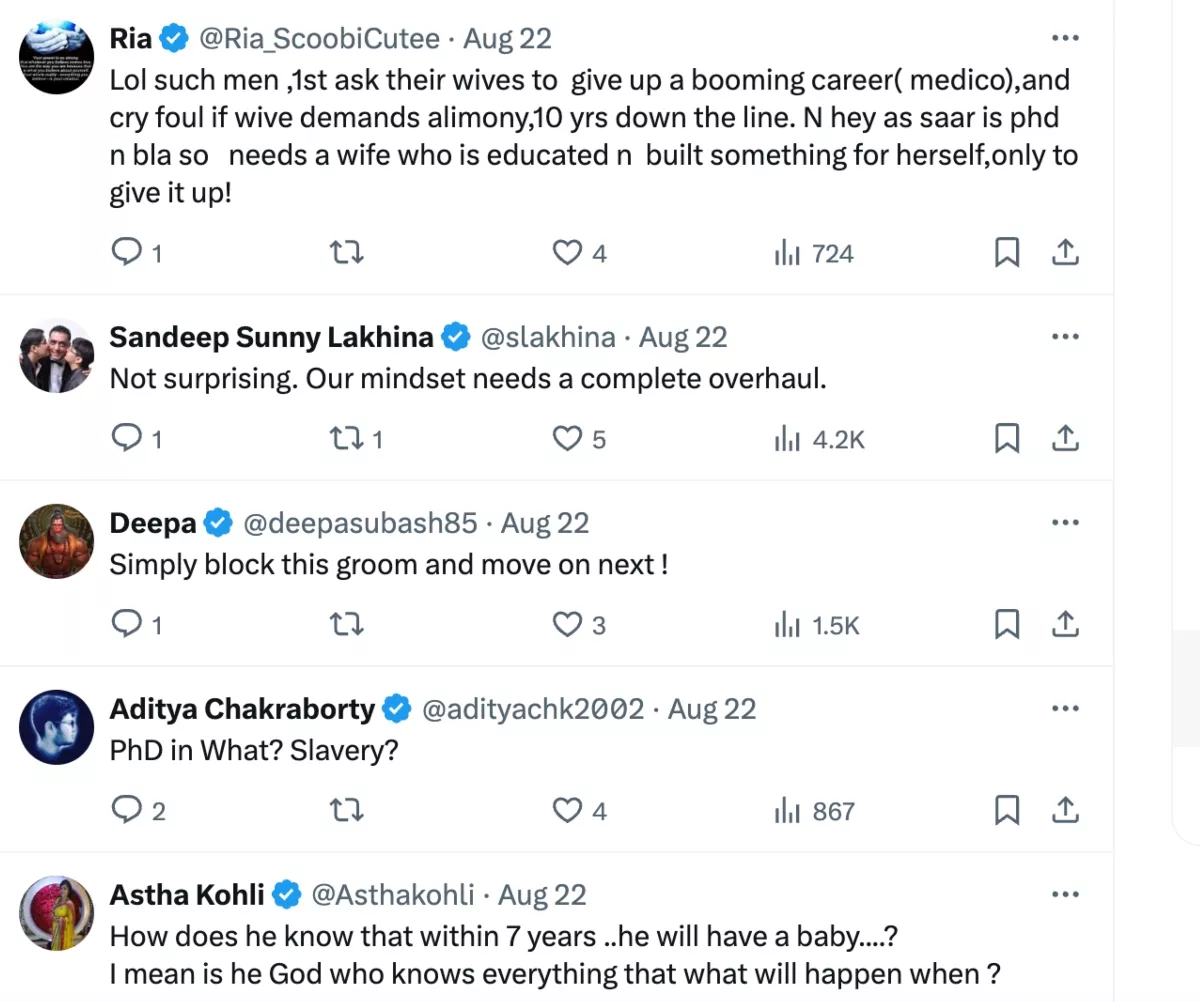This screenshot has width=1200, height=1002.
Task: Open more options on Ria's tweet
Action: pos(1065,38)
